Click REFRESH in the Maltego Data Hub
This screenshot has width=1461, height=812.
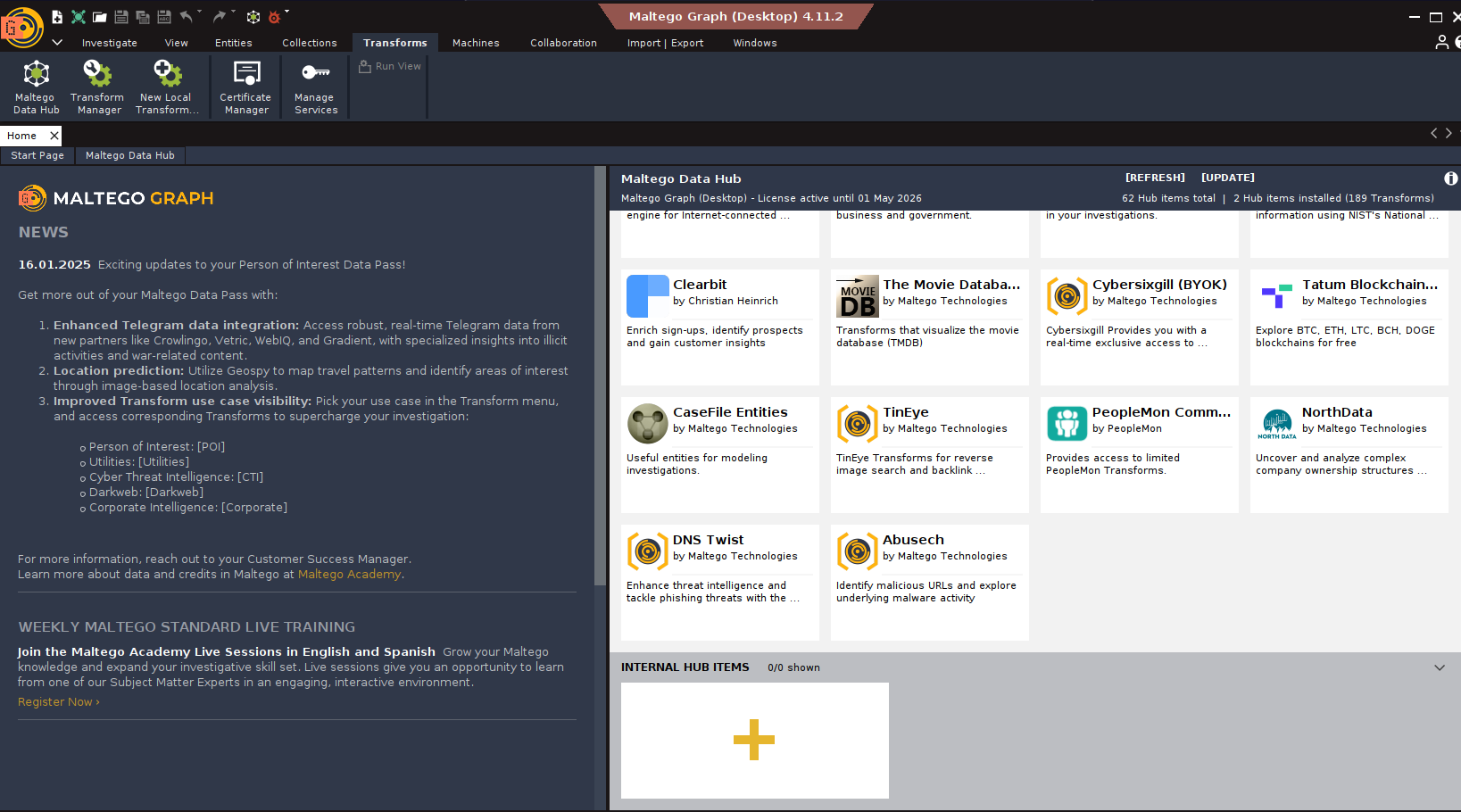1155,177
